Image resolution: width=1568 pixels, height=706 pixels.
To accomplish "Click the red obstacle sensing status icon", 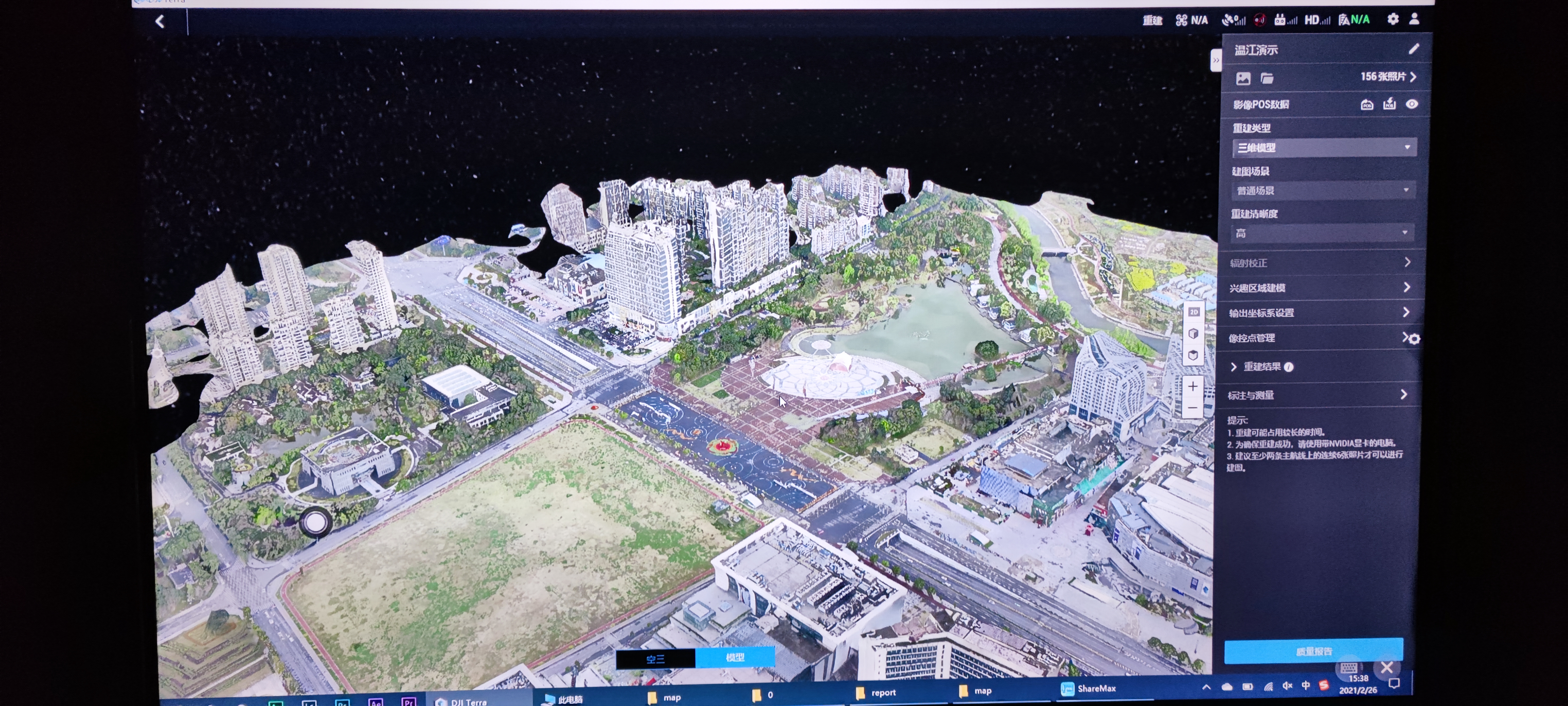I will (1259, 20).
